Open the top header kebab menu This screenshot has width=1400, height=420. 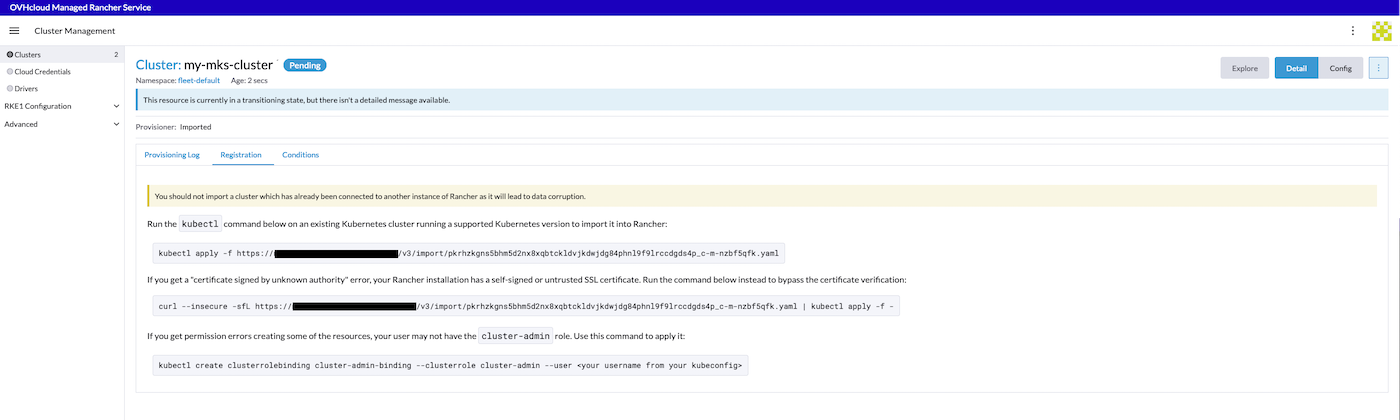(x=1353, y=31)
